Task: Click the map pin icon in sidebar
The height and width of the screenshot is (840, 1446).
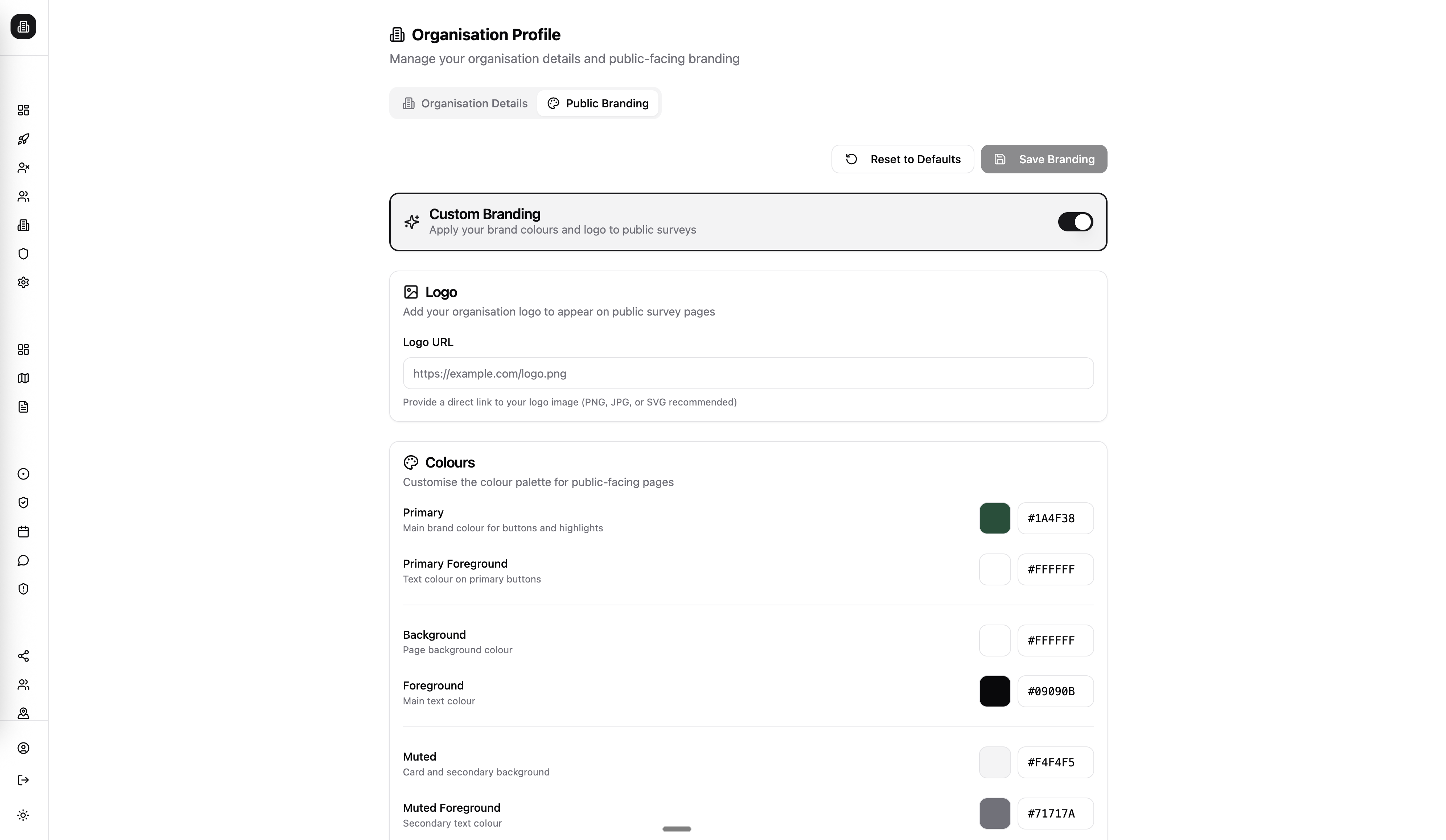Action: click(23, 713)
